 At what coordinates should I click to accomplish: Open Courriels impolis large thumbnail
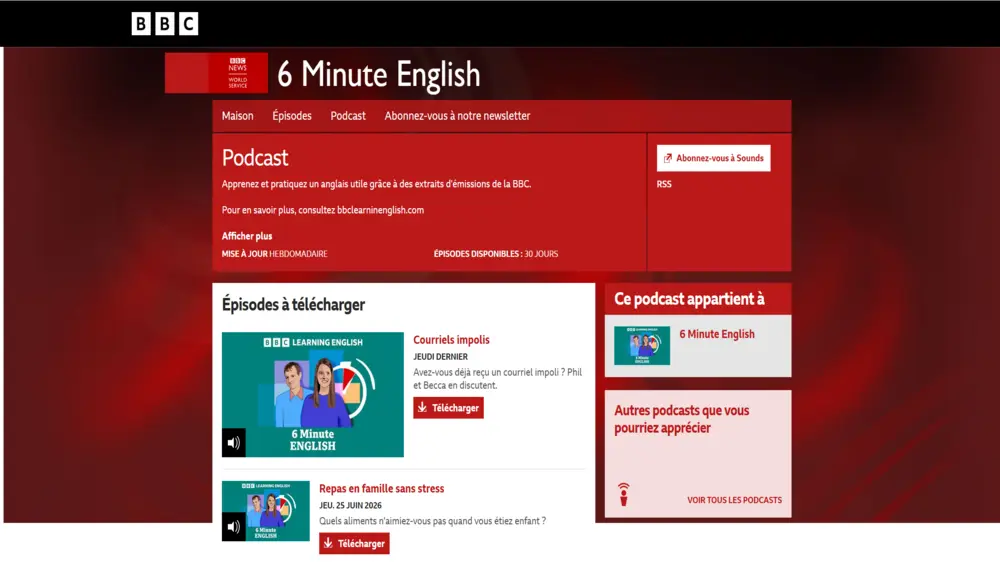pyautogui.click(x=312, y=394)
